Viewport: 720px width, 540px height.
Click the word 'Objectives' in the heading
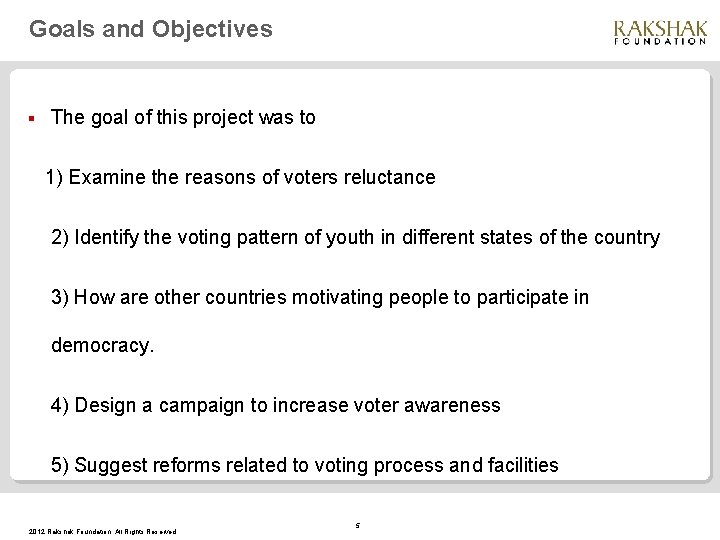click(212, 29)
